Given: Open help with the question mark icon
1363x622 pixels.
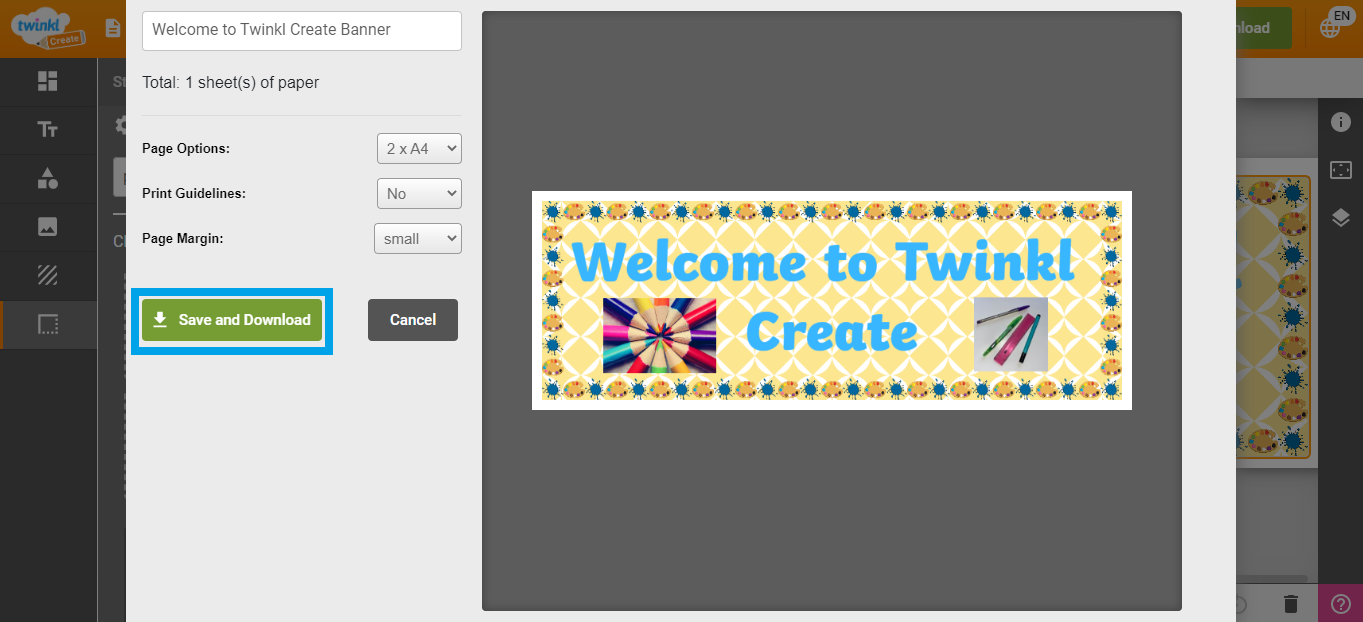Looking at the screenshot, I should click(x=1341, y=603).
